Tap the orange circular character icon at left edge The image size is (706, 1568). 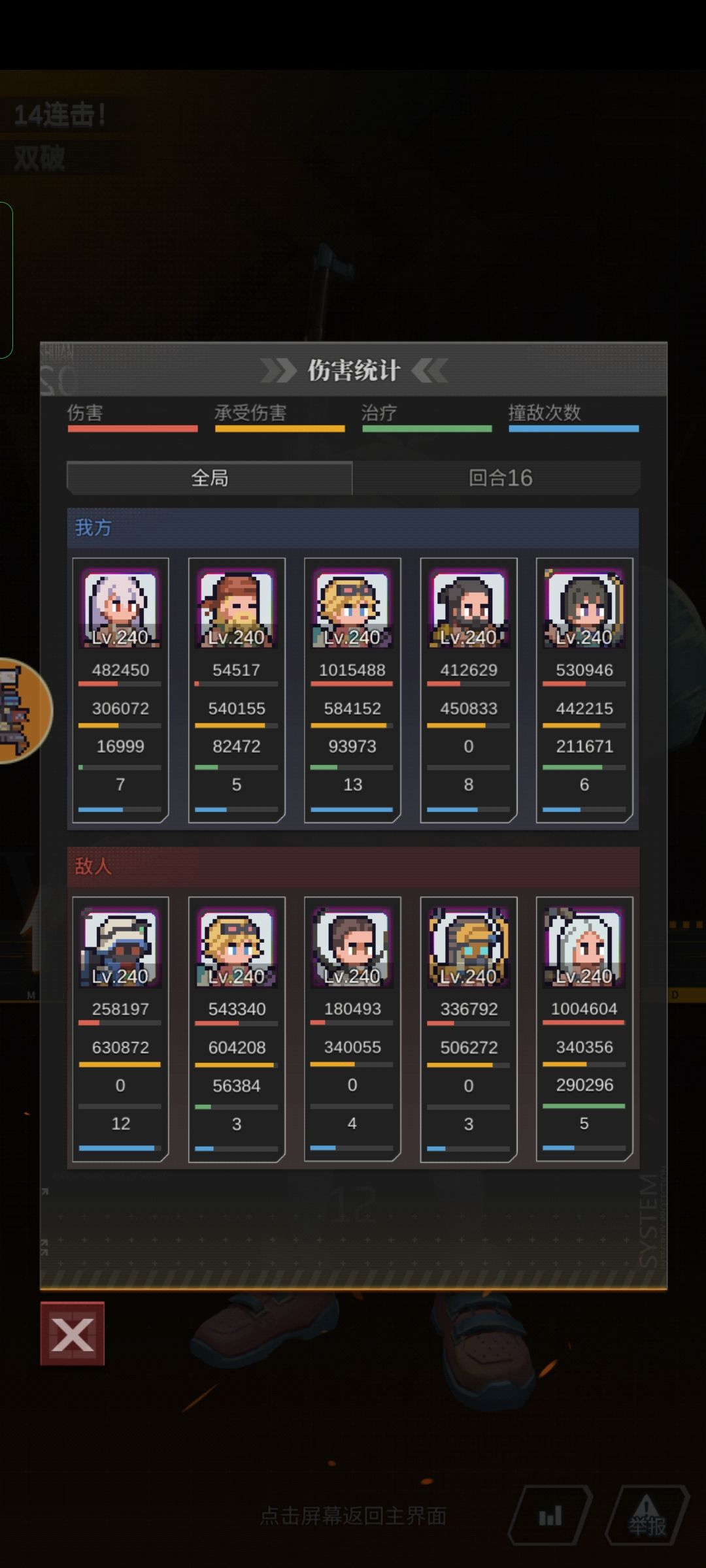point(24,711)
